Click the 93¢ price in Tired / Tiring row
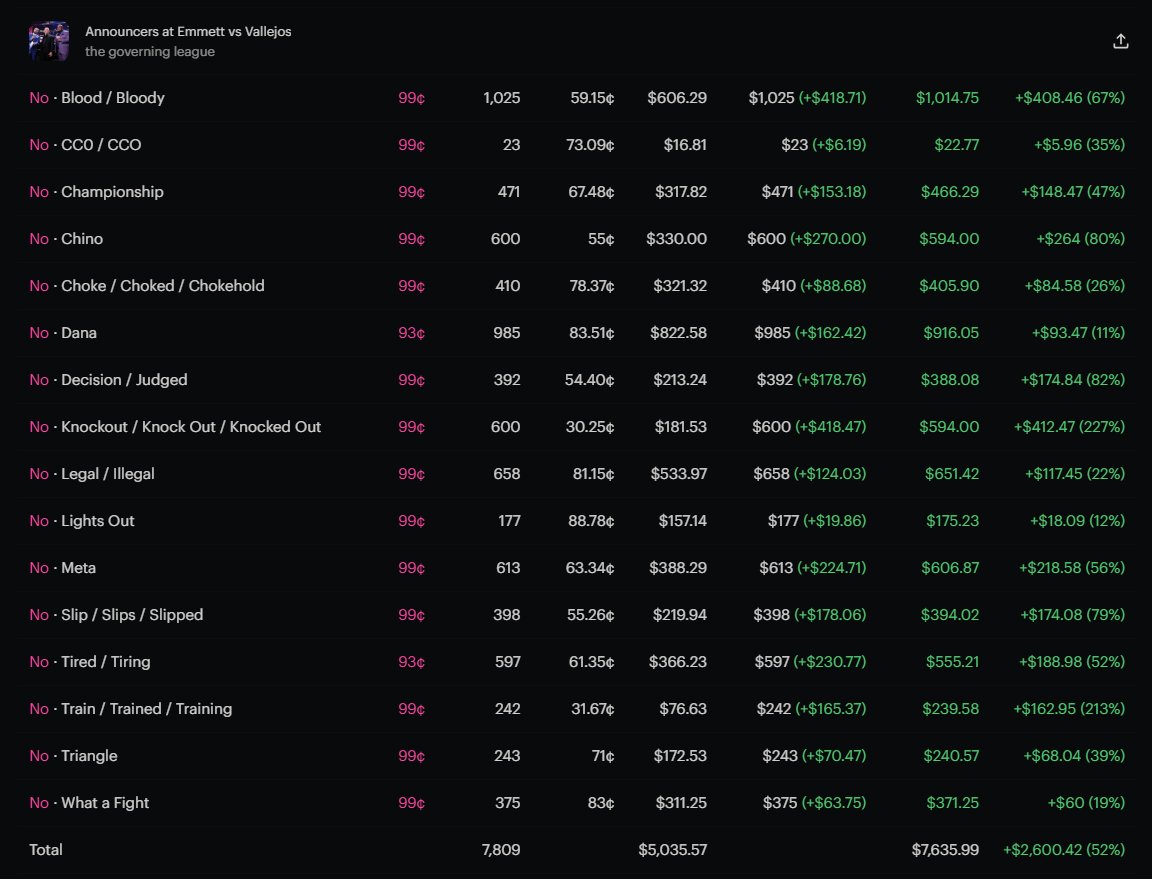1152x879 pixels. point(411,662)
